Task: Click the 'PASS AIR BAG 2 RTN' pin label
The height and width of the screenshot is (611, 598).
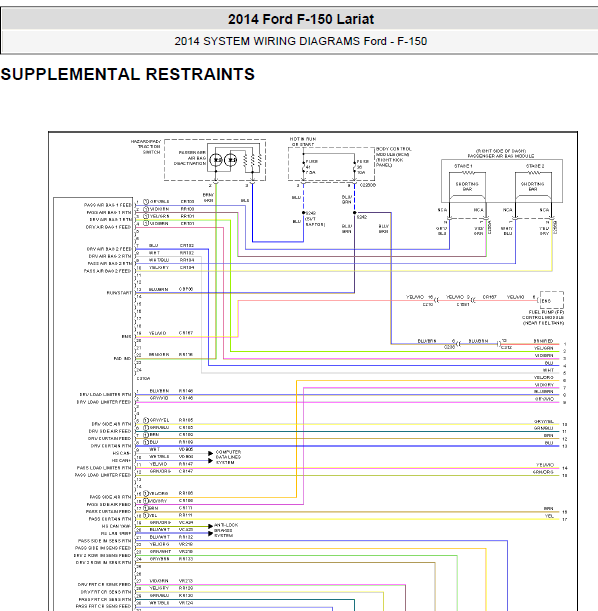Action: pos(109,263)
